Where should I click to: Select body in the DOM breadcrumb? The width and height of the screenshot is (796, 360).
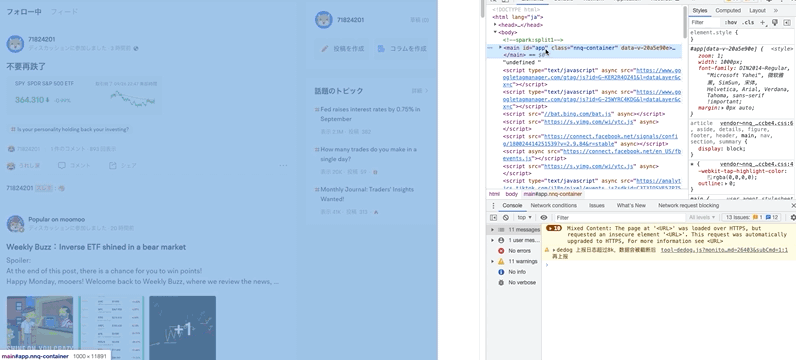pos(511,194)
